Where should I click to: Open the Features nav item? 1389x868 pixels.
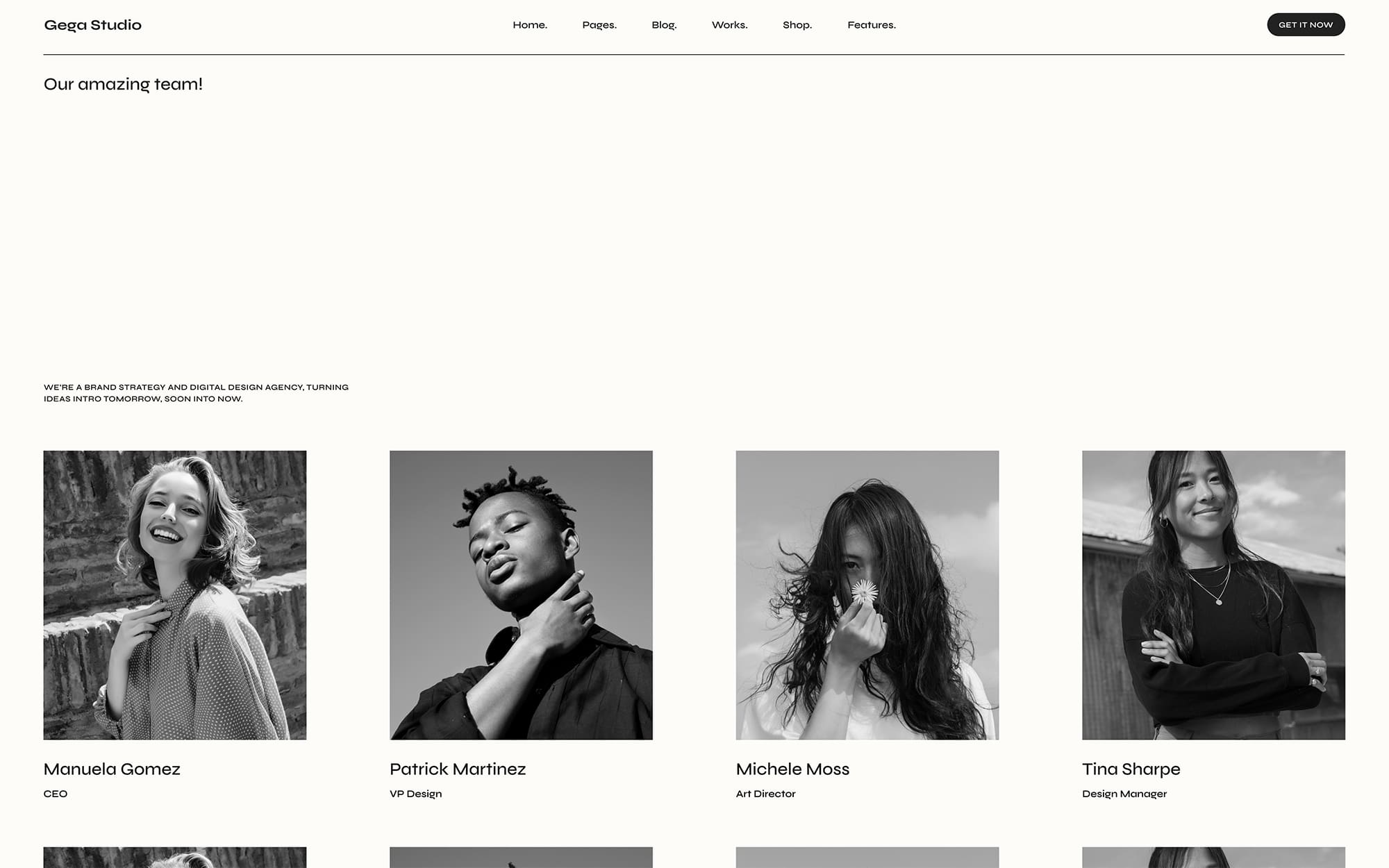(872, 25)
